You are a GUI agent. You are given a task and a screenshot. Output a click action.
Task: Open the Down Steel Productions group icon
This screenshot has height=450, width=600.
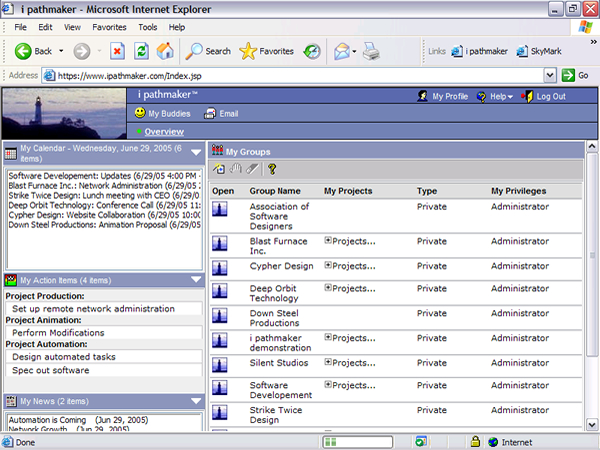tap(220, 316)
